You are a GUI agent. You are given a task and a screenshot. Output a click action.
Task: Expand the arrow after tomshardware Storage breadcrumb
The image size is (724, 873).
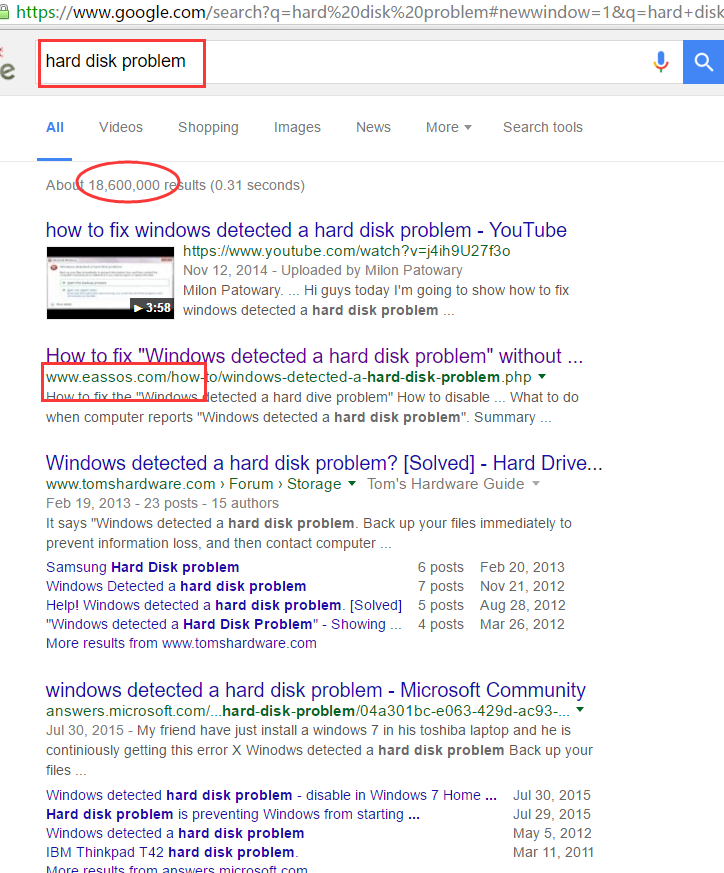pyautogui.click(x=352, y=484)
